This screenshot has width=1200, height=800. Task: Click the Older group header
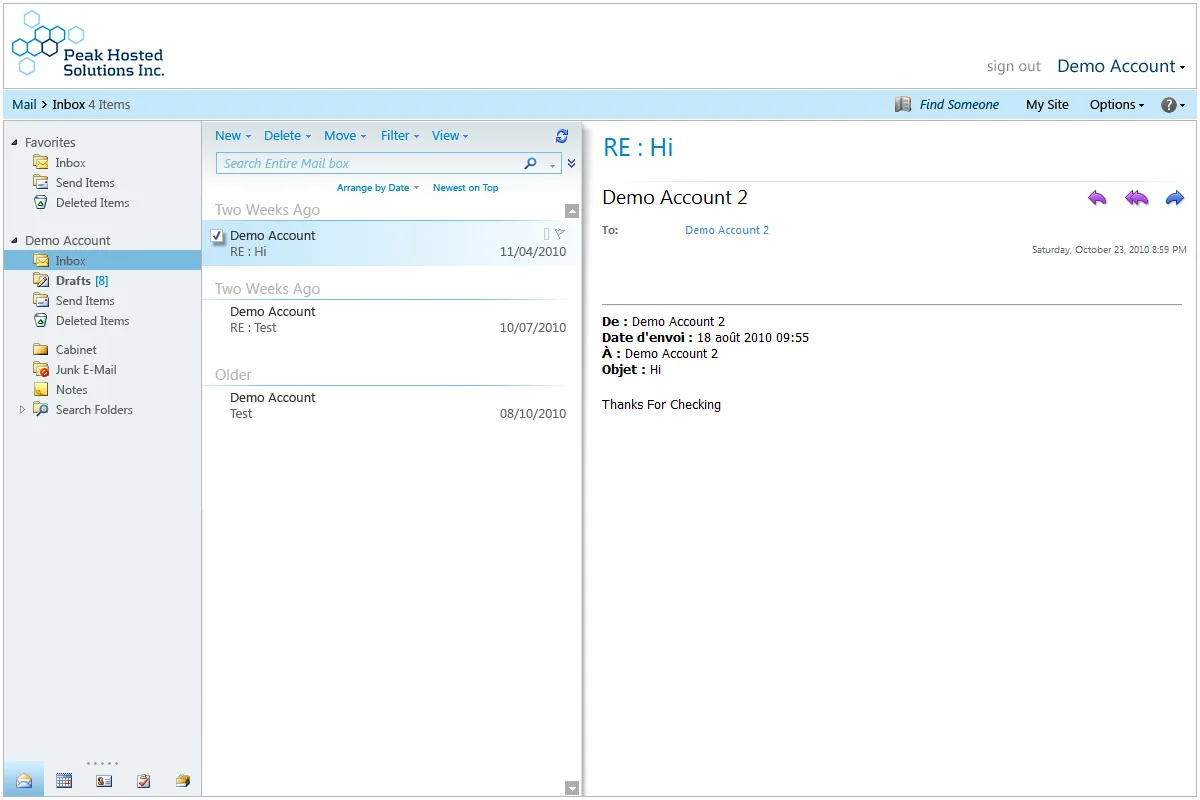pyautogui.click(x=233, y=375)
